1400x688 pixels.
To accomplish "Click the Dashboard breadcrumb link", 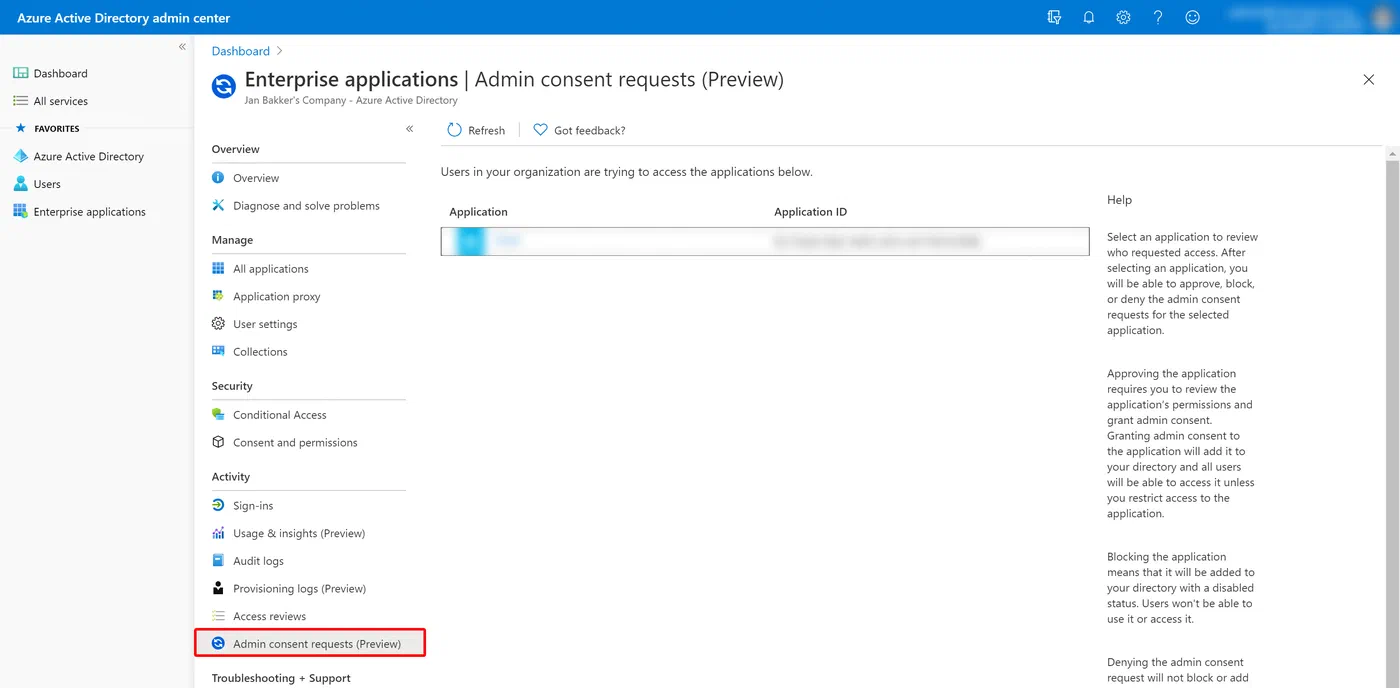I will (241, 51).
